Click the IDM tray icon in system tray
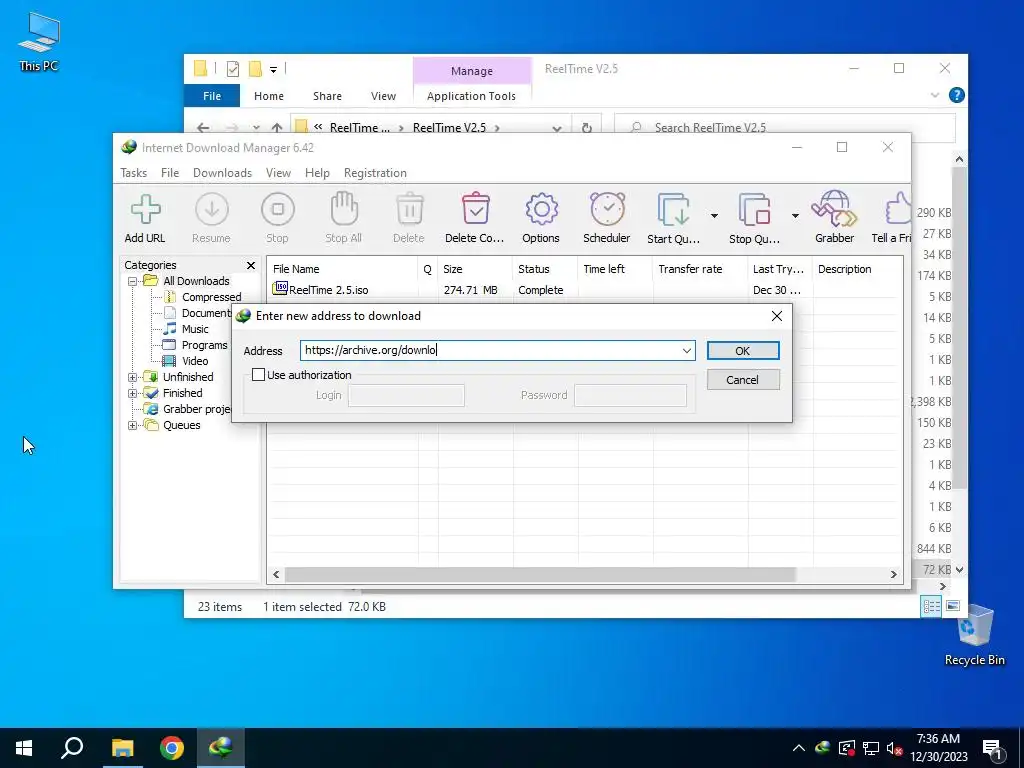The image size is (1024, 768). pos(822,748)
